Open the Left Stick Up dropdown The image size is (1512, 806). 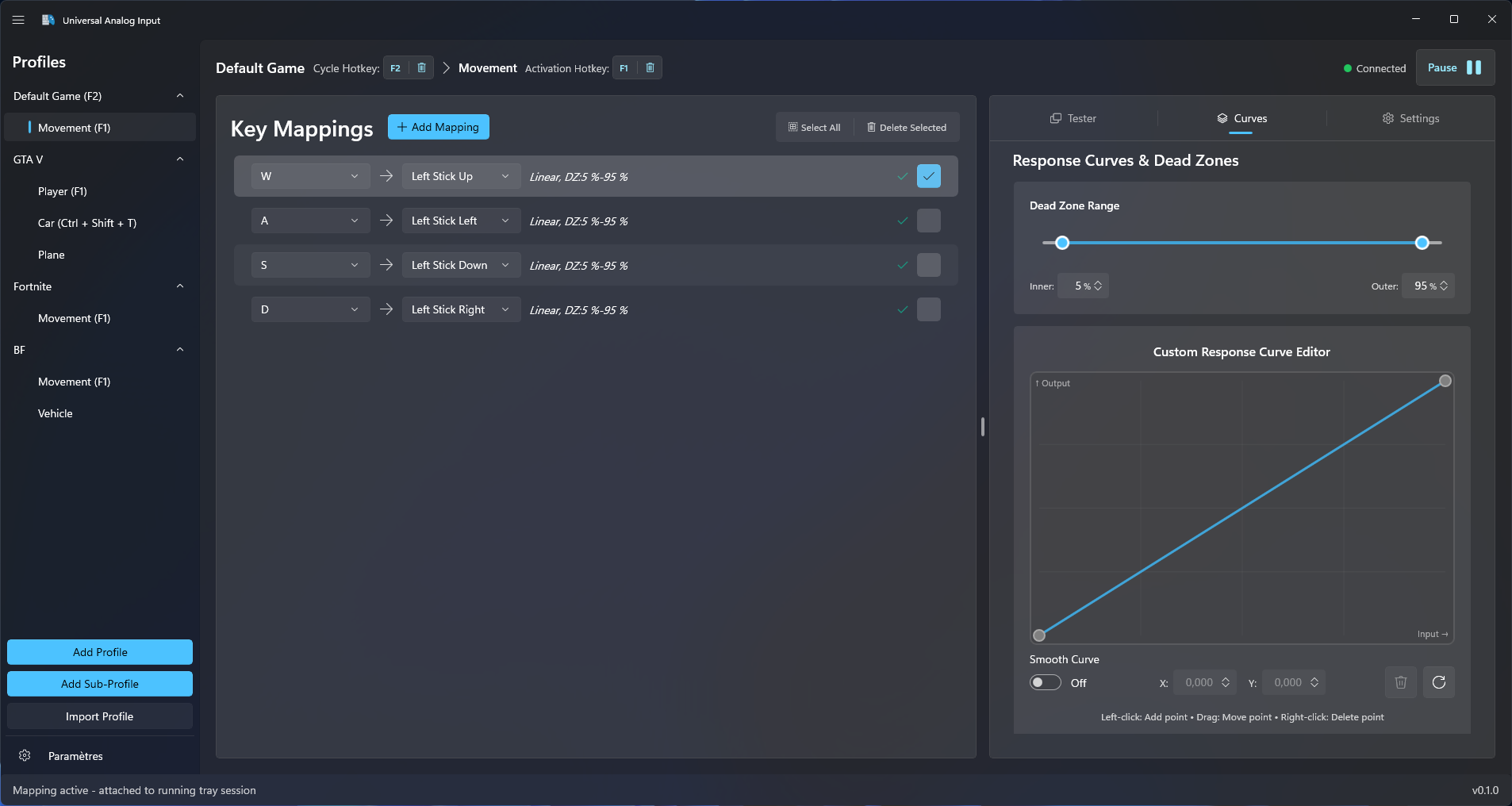click(460, 176)
